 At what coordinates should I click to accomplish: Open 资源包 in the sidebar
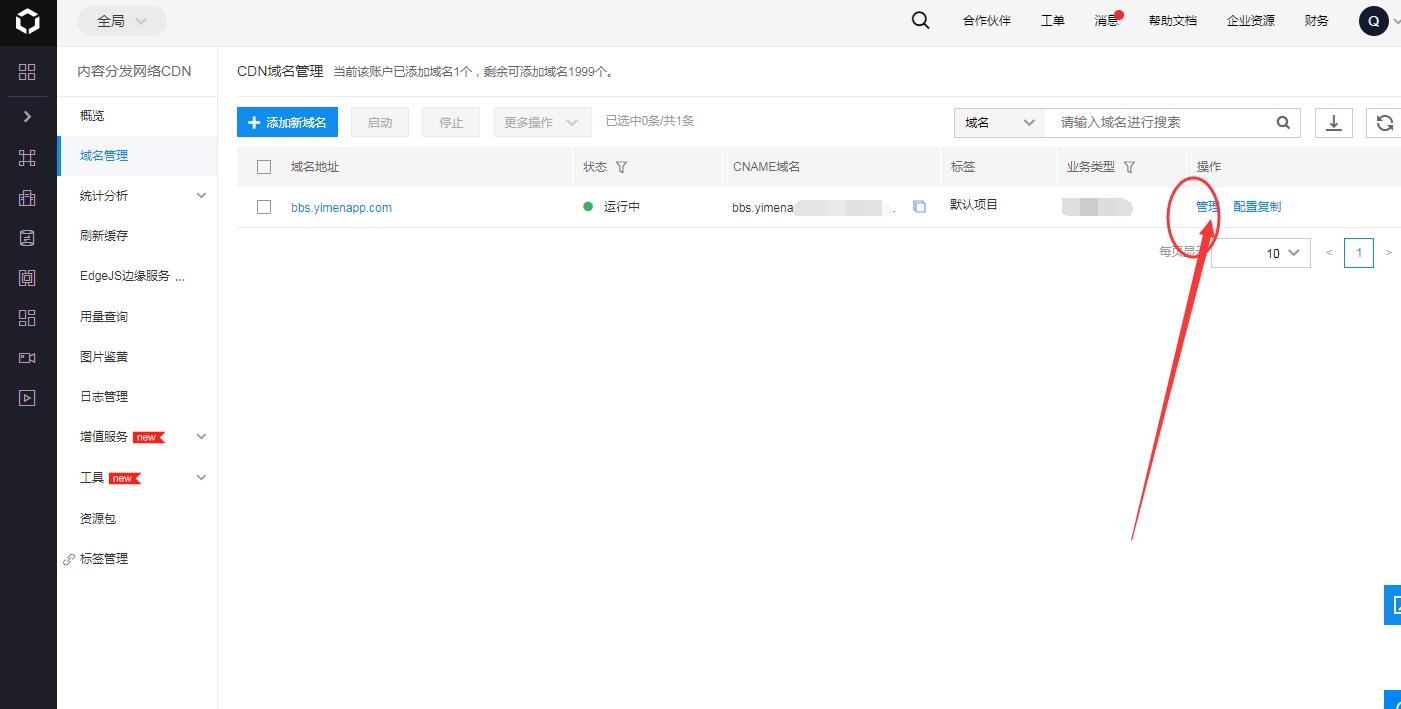coord(98,519)
